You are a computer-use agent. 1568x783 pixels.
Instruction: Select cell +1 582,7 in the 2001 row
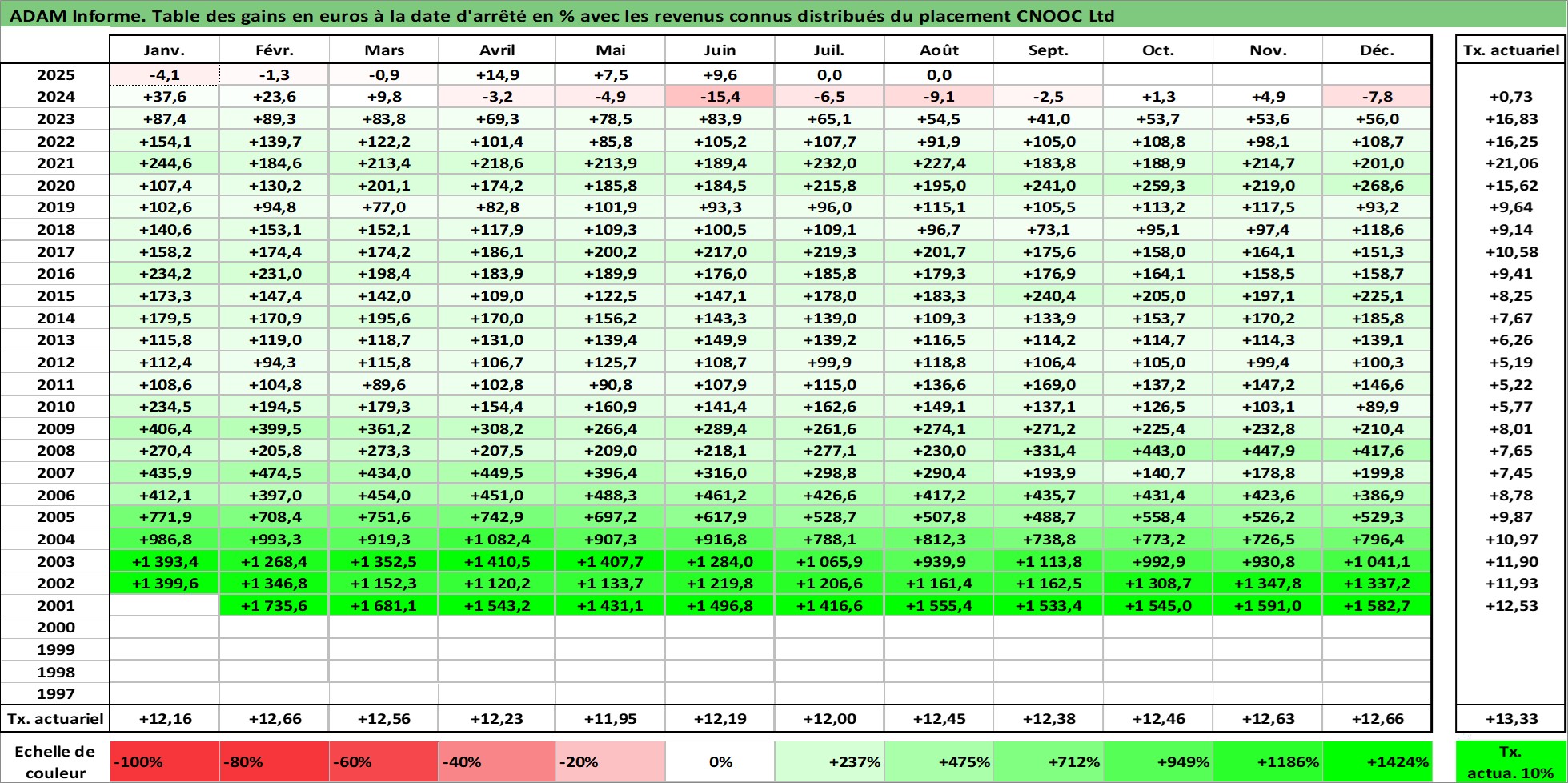[x=1377, y=606]
